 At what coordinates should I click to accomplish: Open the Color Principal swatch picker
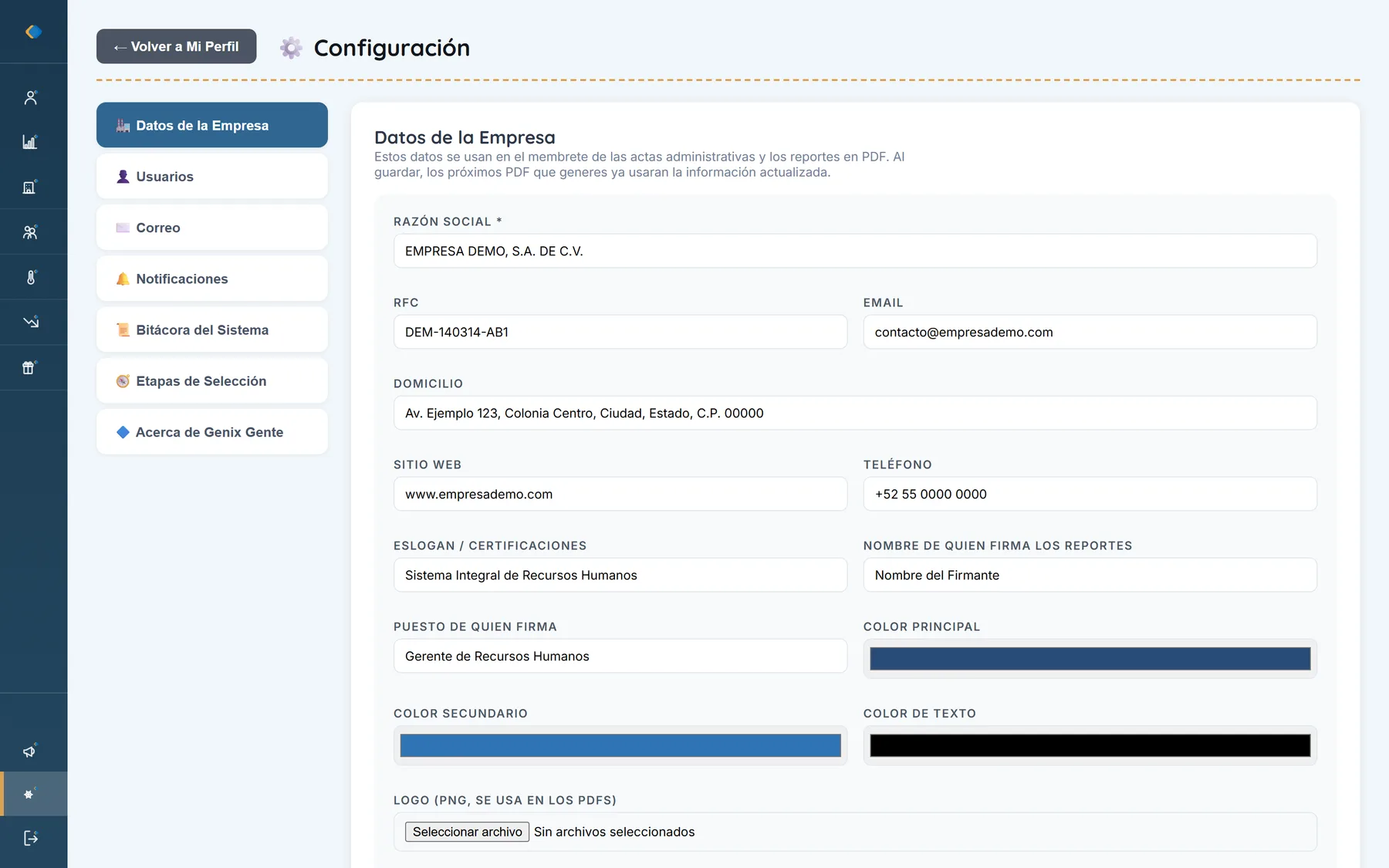coord(1090,659)
